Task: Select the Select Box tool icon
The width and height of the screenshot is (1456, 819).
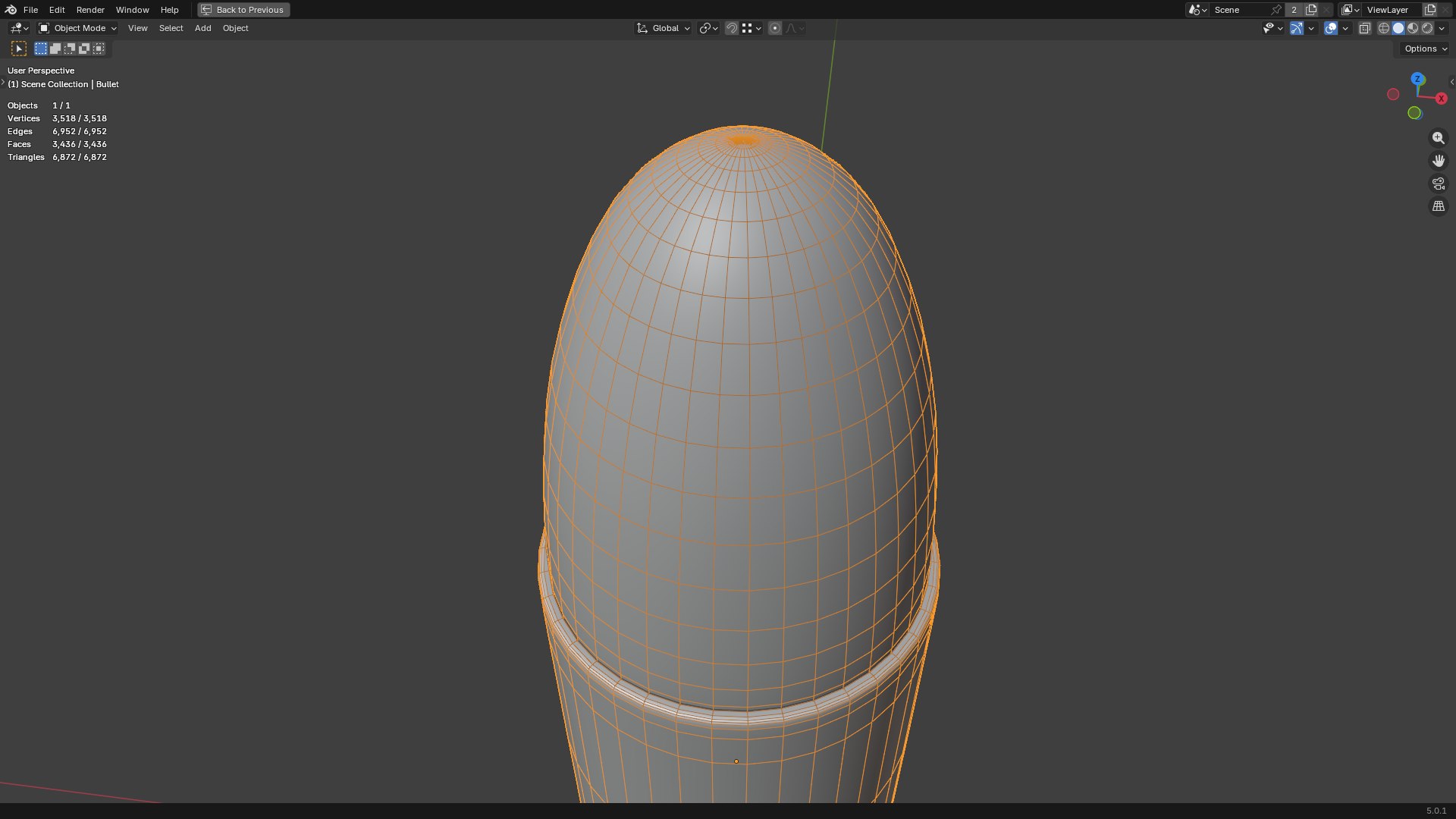Action: (19, 49)
